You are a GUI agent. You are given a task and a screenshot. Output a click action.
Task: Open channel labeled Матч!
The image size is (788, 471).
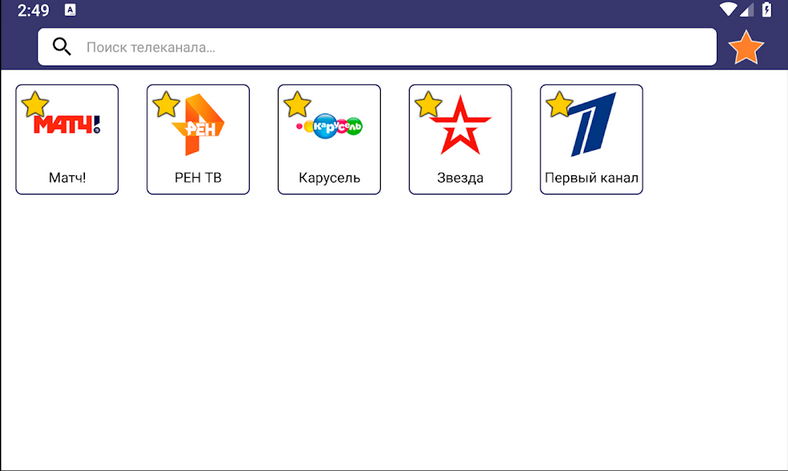click(x=67, y=179)
